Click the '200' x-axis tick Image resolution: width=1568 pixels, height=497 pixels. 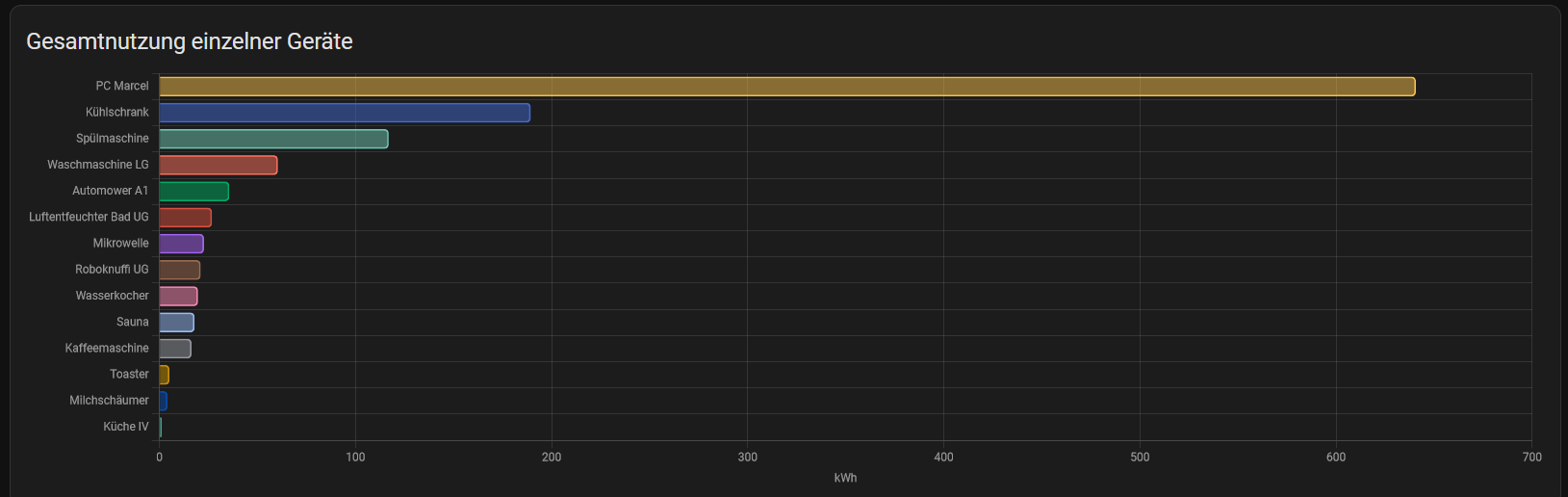tap(552, 457)
